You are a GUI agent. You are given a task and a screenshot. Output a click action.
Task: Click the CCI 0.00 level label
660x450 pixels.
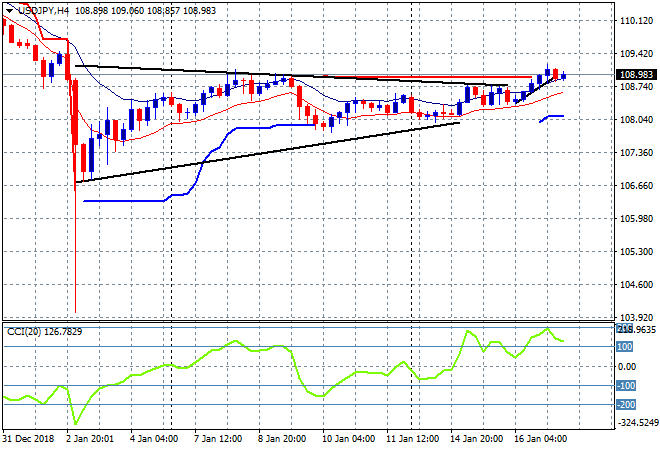click(627, 366)
